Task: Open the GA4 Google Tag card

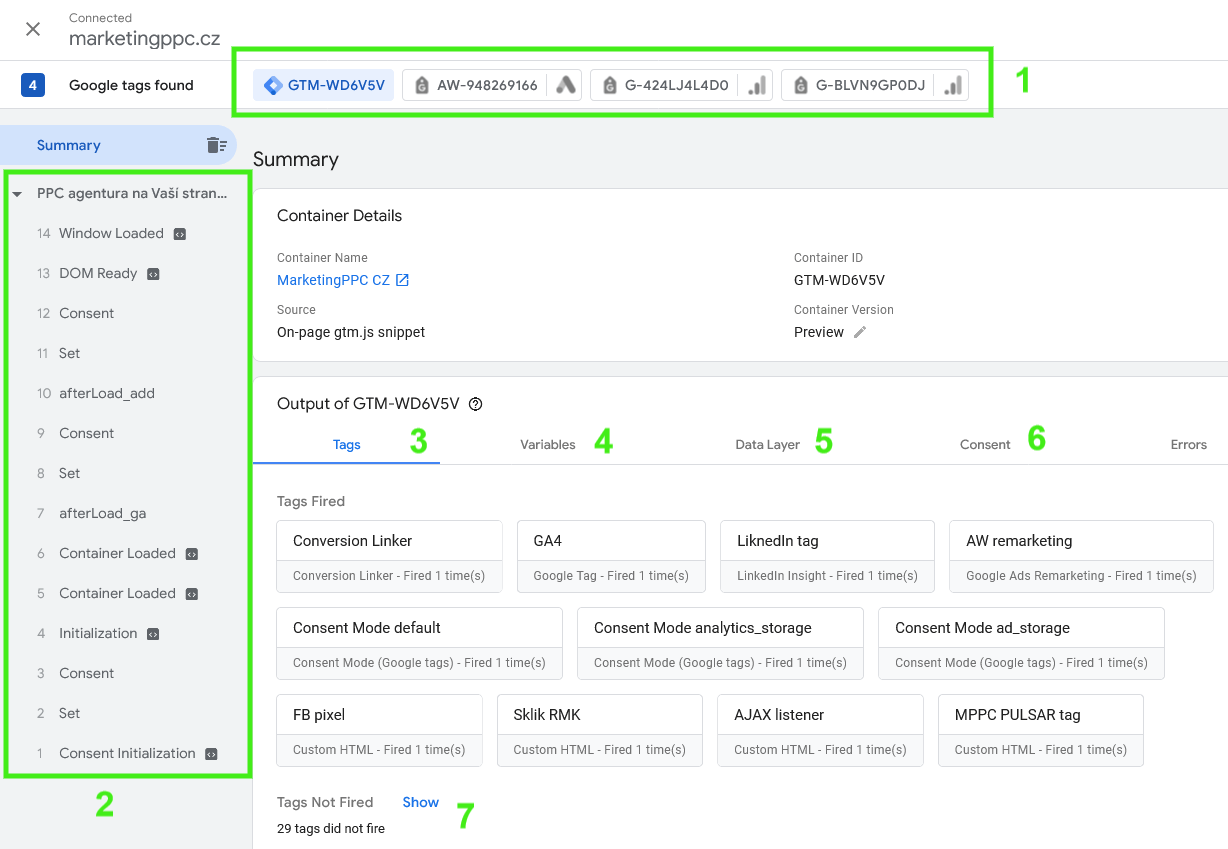Action: pyautogui.click(x=611, y=556)
